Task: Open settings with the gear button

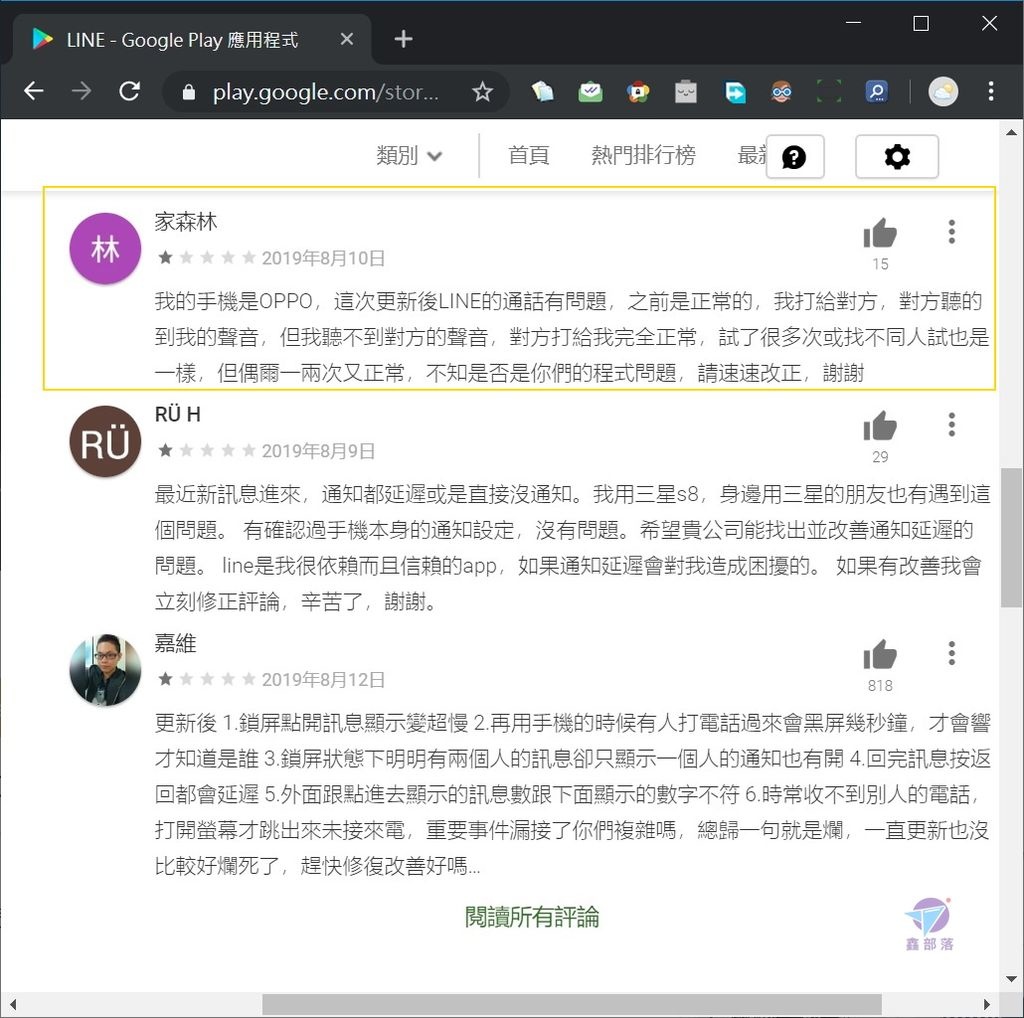Action: pos(897,157)
